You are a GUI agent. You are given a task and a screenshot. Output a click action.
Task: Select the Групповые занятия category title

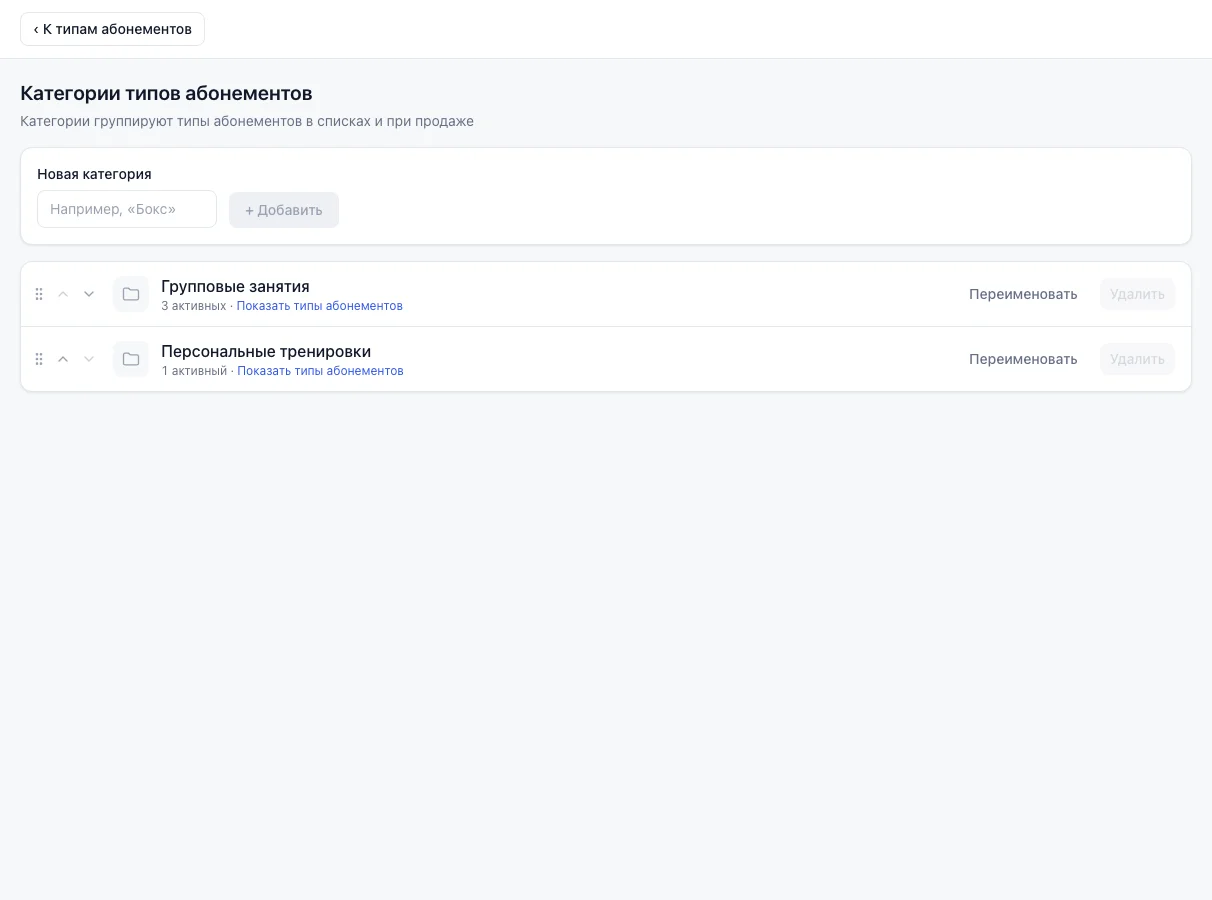[x=235, y=287]
